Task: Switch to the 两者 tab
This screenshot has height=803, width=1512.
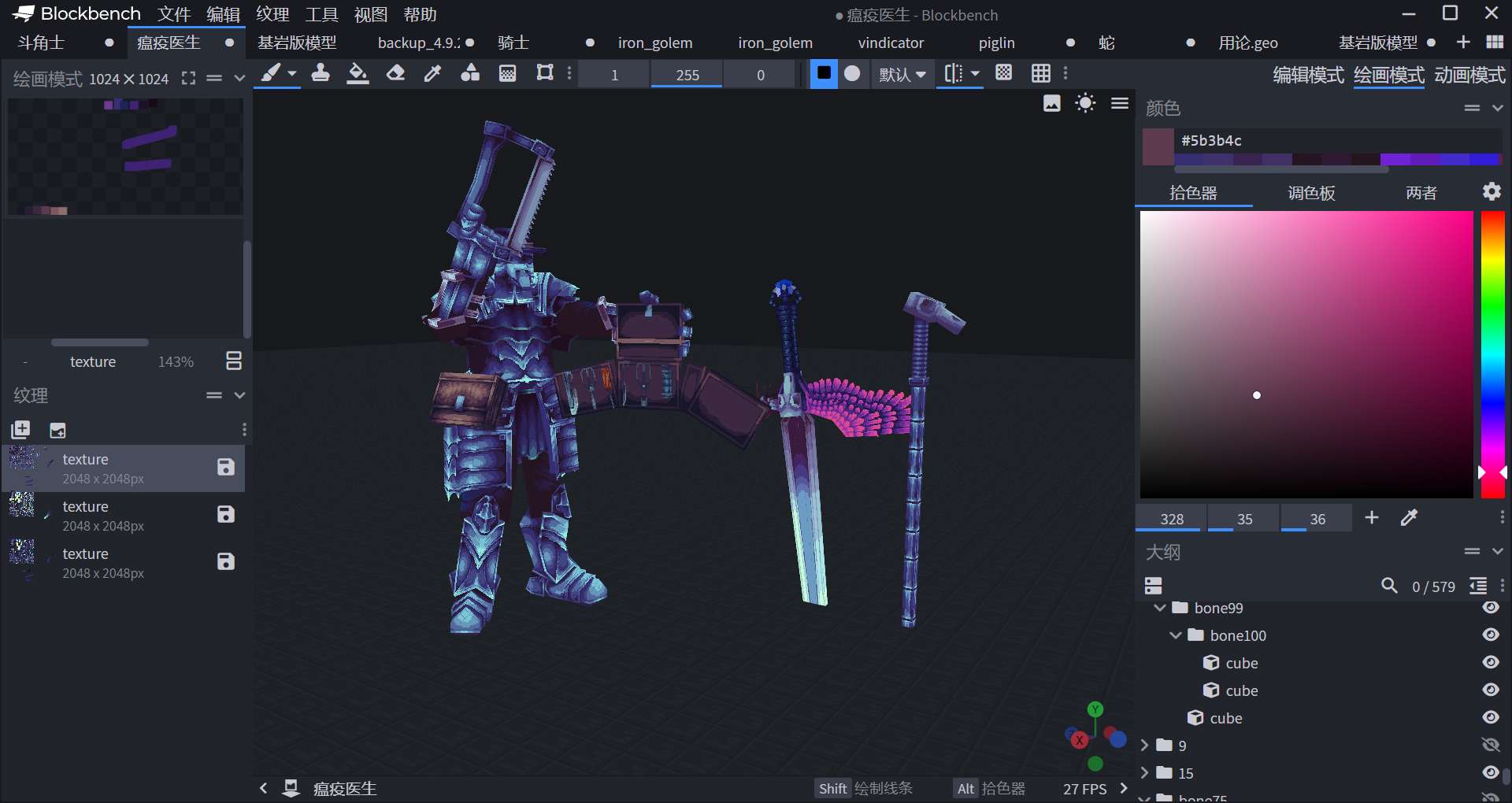Action: (1421, 193)
